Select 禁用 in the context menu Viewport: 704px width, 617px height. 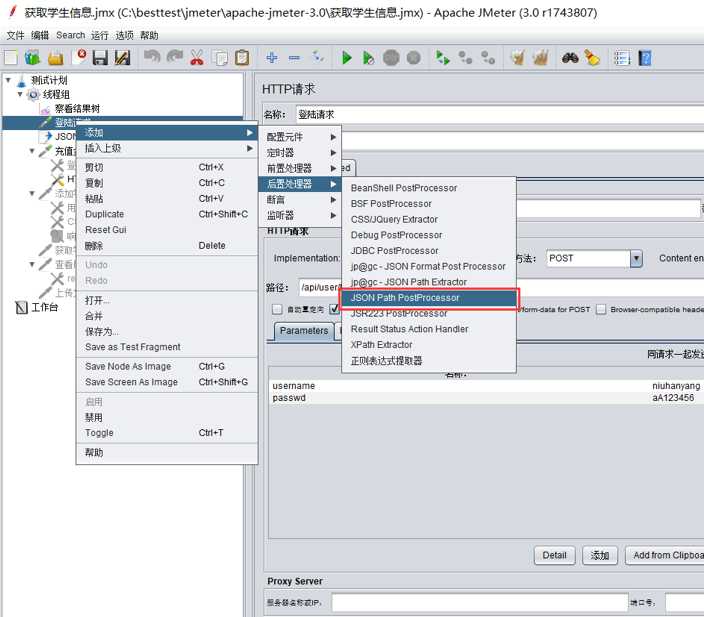167,417
